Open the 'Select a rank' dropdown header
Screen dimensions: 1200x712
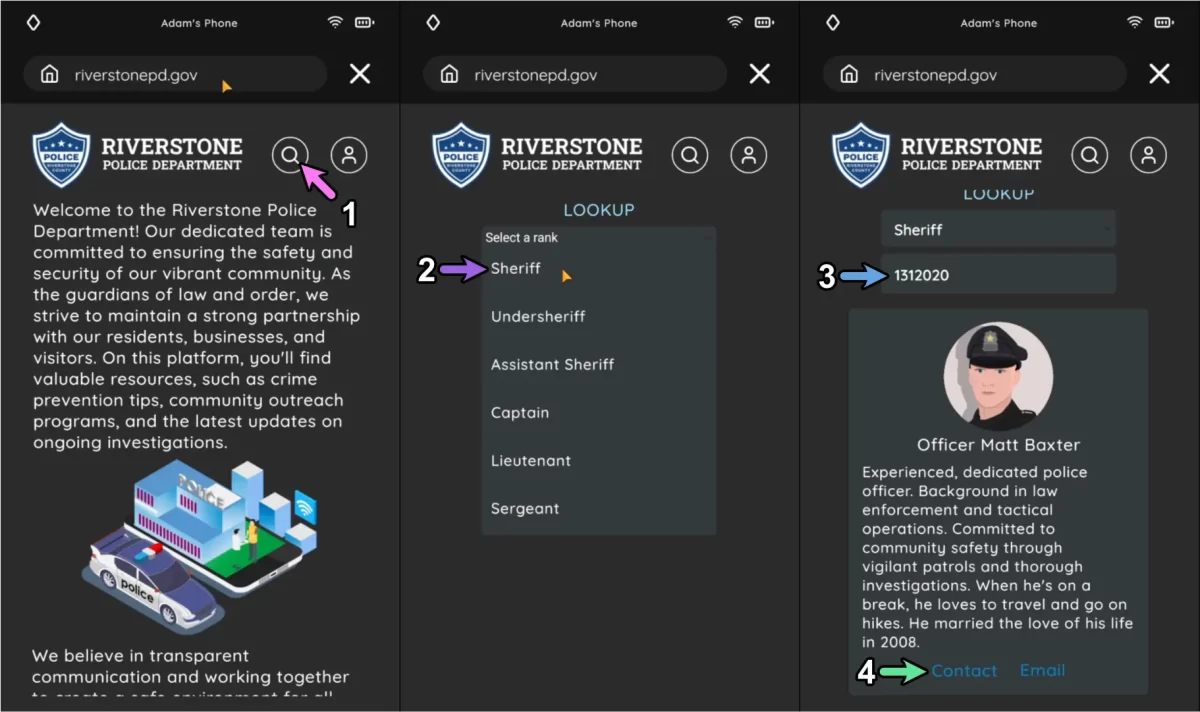point(598,237)
